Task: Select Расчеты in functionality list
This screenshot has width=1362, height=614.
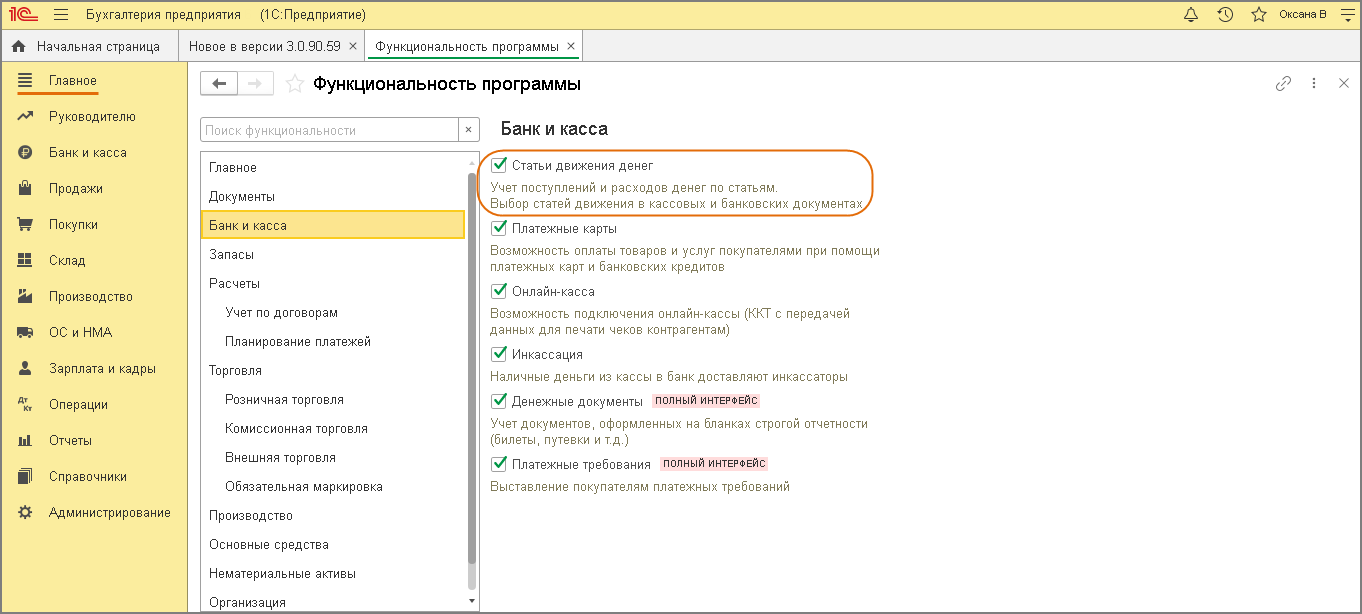Action: [x=333, y=283]
